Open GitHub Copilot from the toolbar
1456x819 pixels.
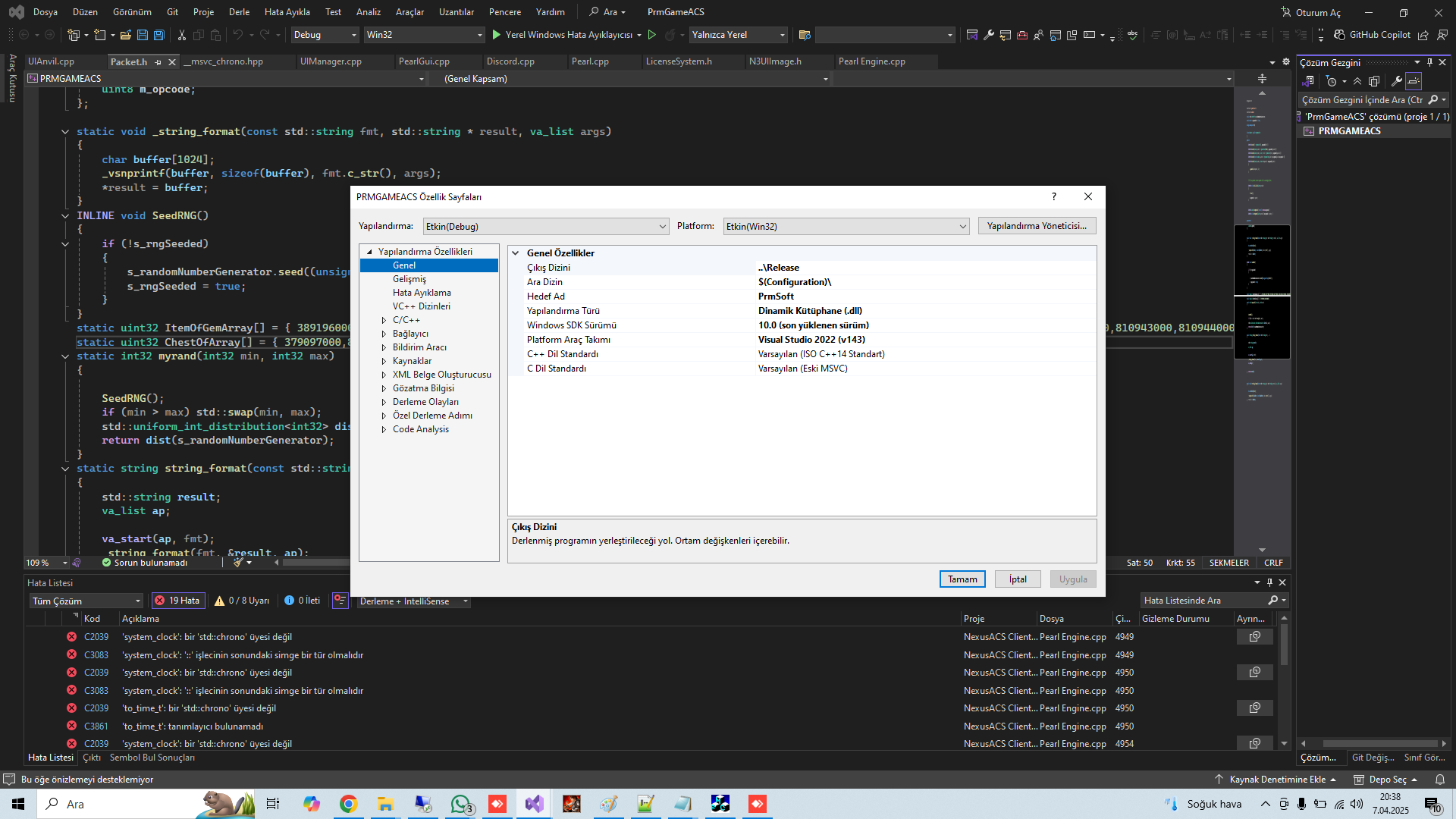[1372, 35]
